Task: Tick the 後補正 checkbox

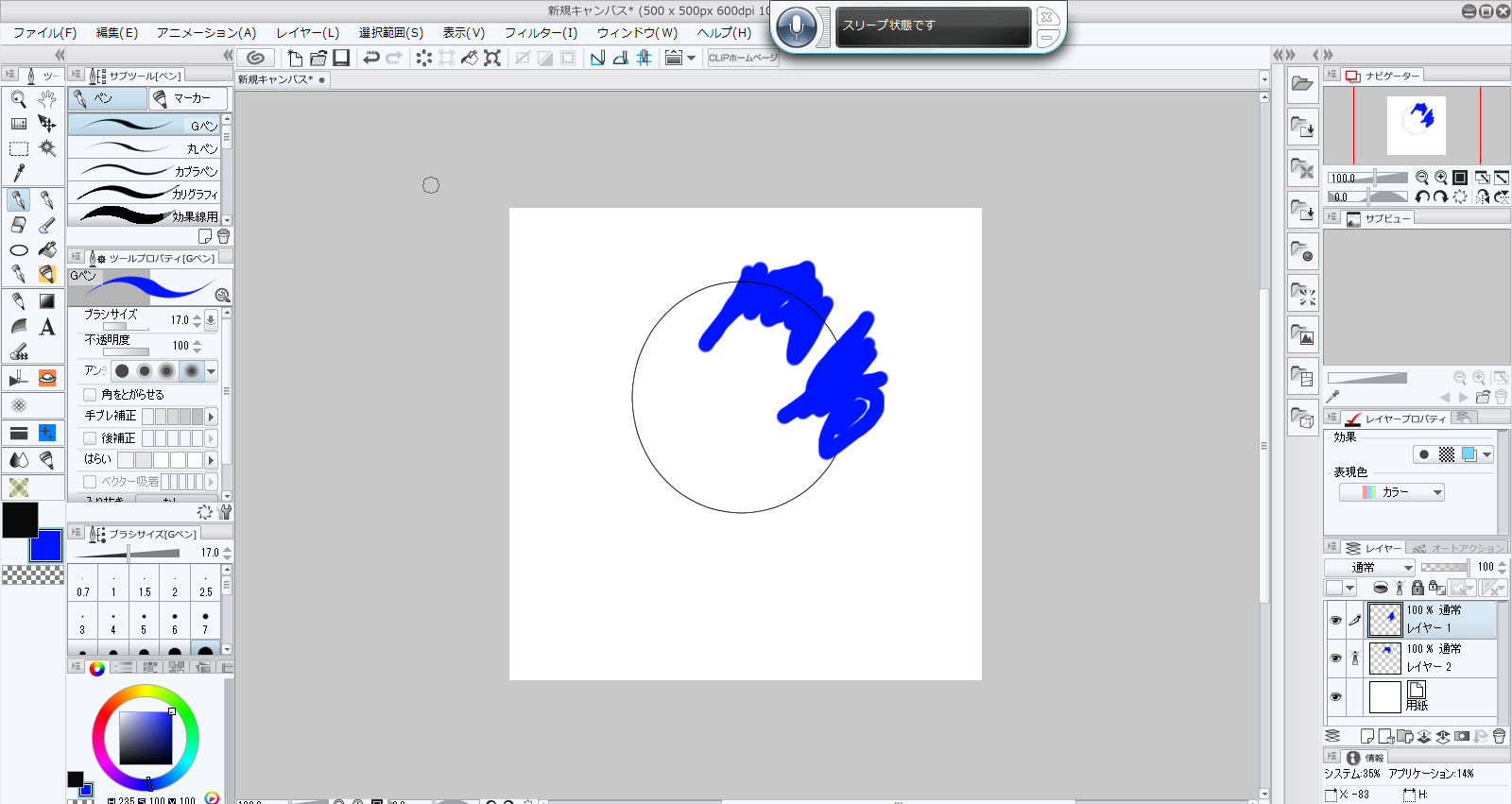Action: (x=90, y=438)
